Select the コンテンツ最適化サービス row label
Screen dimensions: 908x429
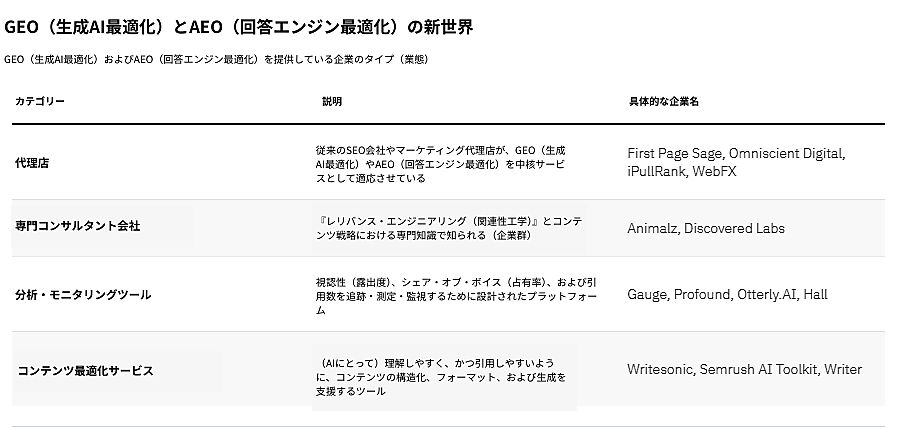click(x=85, y=370)
